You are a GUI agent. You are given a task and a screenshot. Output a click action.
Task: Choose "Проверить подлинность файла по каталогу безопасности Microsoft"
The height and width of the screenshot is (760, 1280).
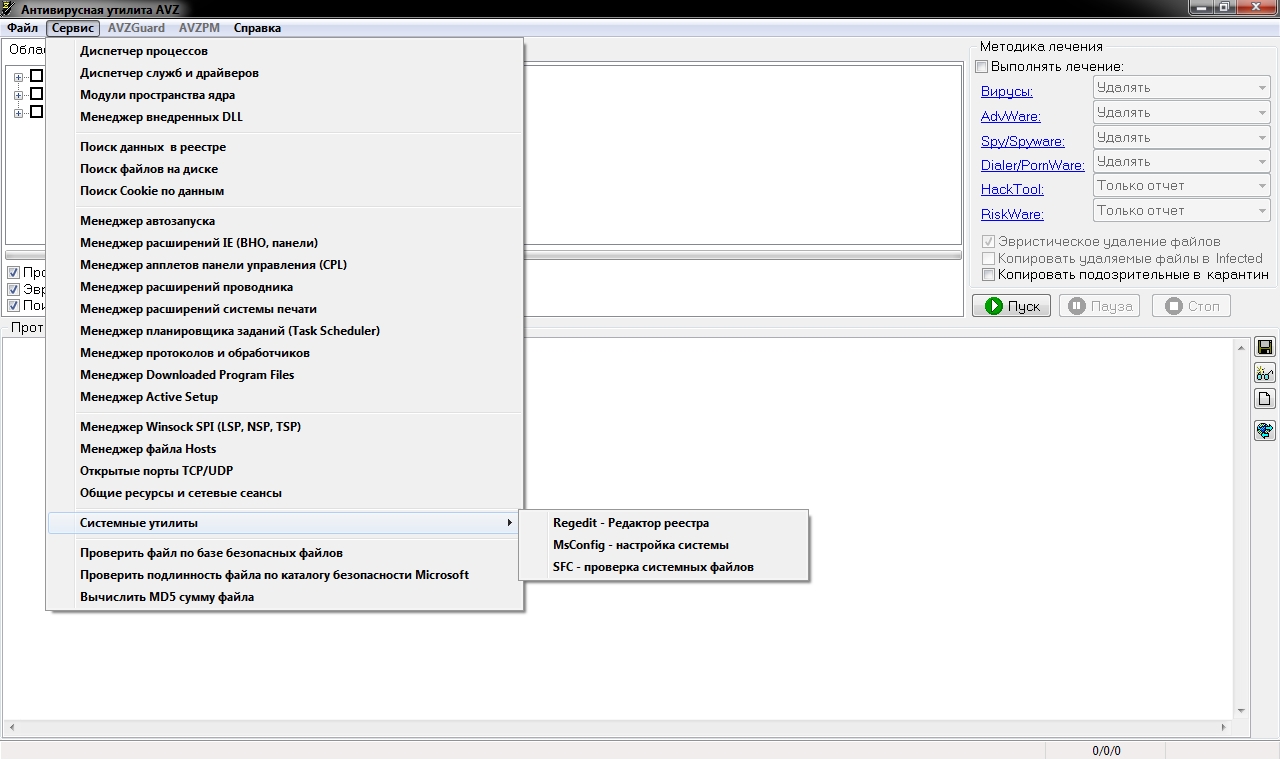285,575
